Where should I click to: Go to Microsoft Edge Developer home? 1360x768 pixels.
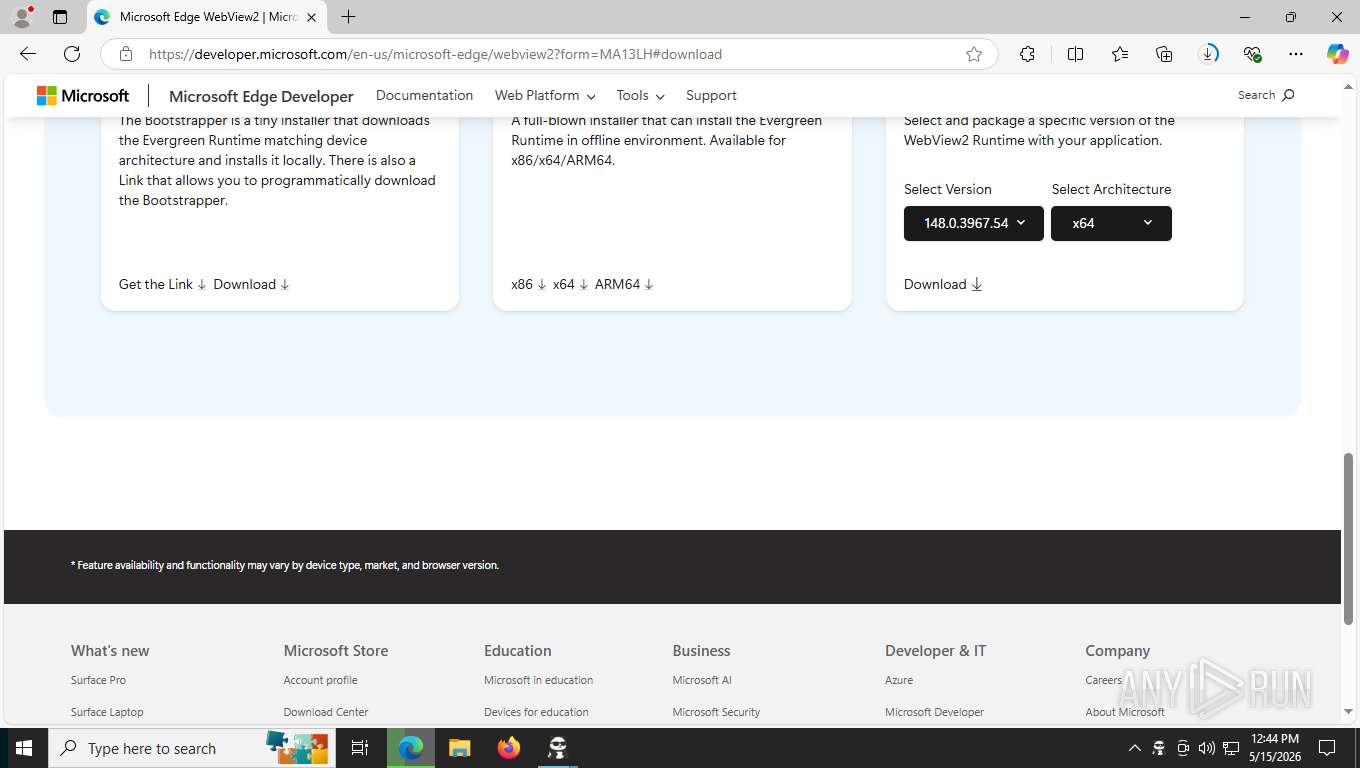point(261,96)
